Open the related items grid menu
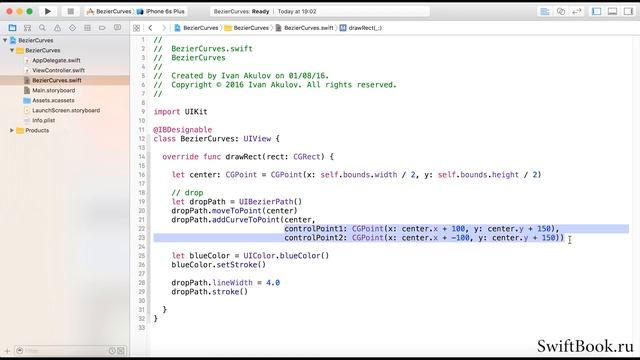The height and width of the screenshot is (360, 640). click(x=136, y=28)
